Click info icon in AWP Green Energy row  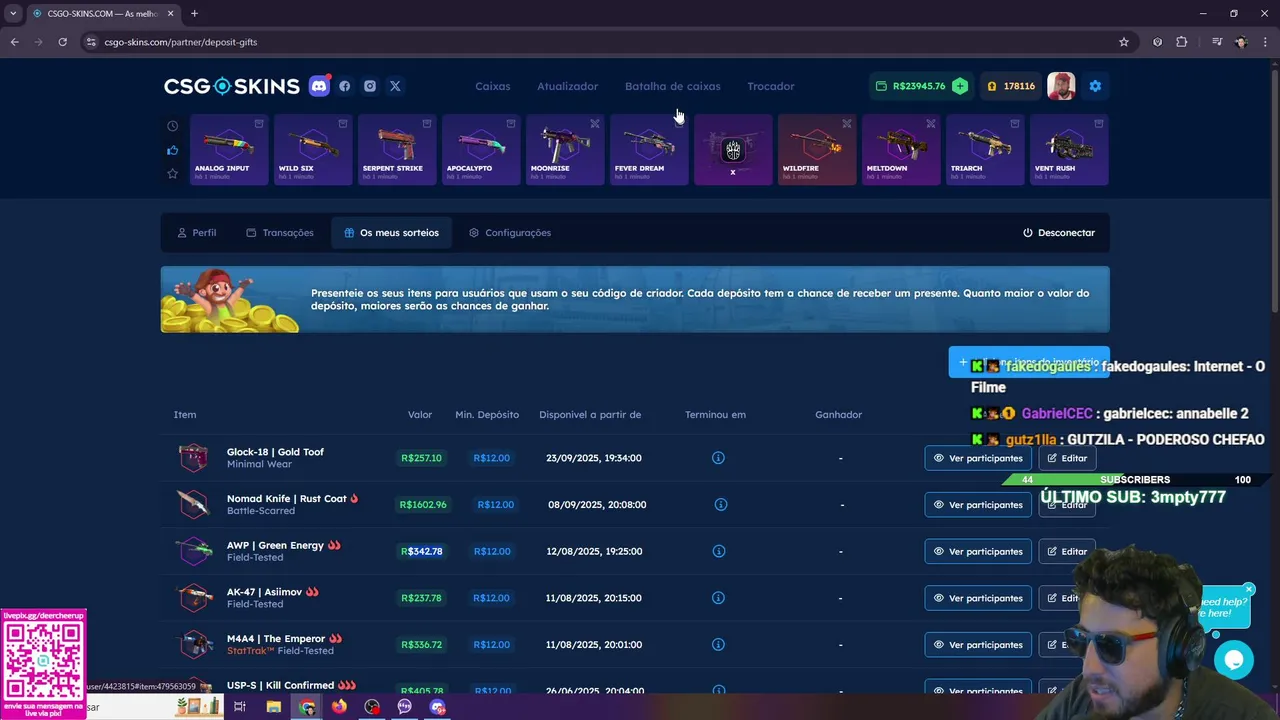pos(718,551)
